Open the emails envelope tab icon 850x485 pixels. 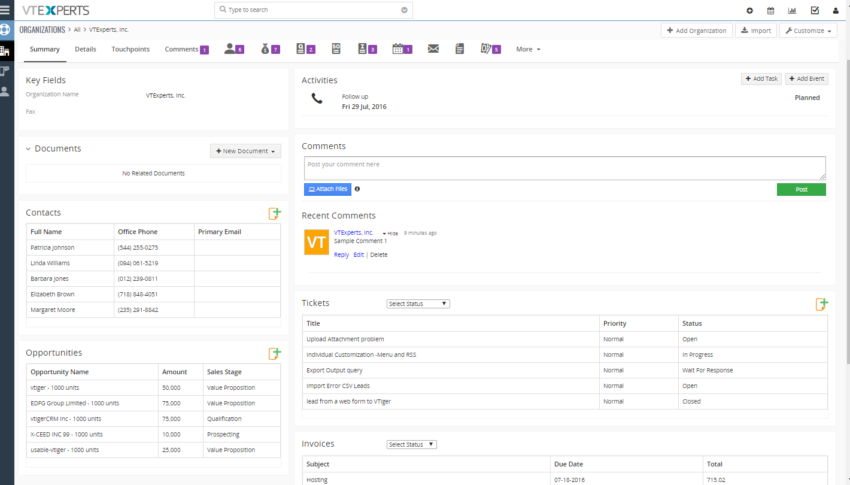[433, 49]
